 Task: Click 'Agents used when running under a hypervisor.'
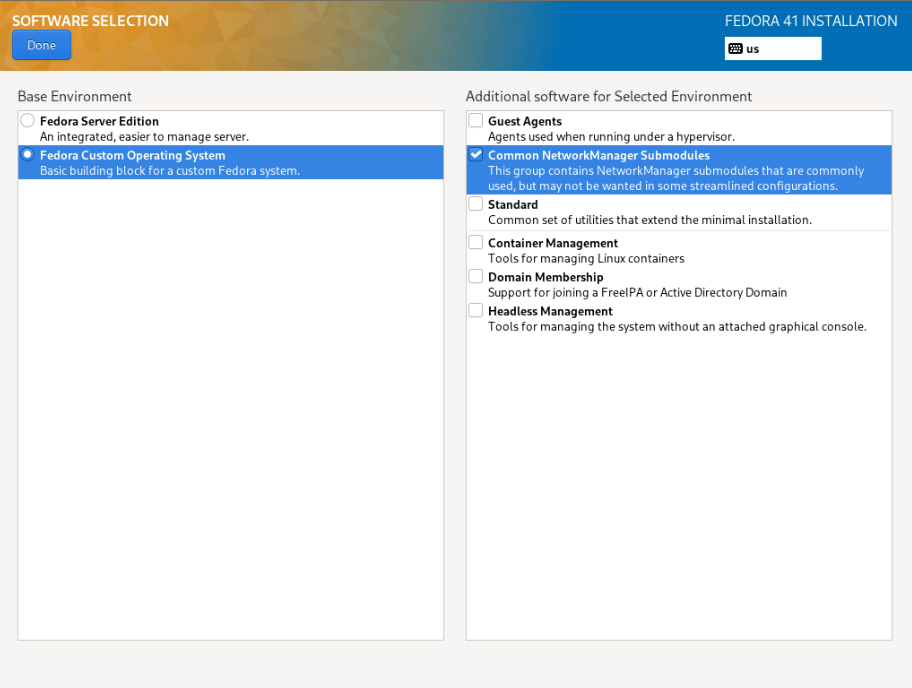(x=611, y=137)
